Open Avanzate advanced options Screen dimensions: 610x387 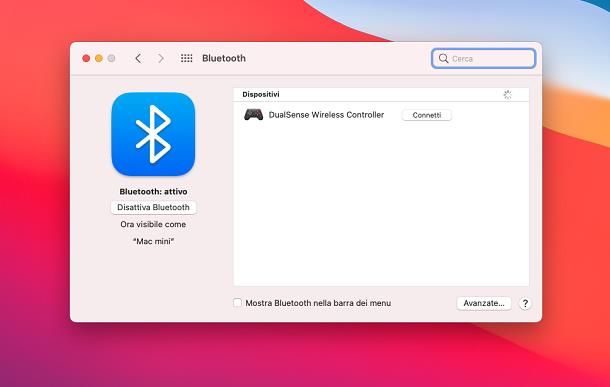point(484,303)
